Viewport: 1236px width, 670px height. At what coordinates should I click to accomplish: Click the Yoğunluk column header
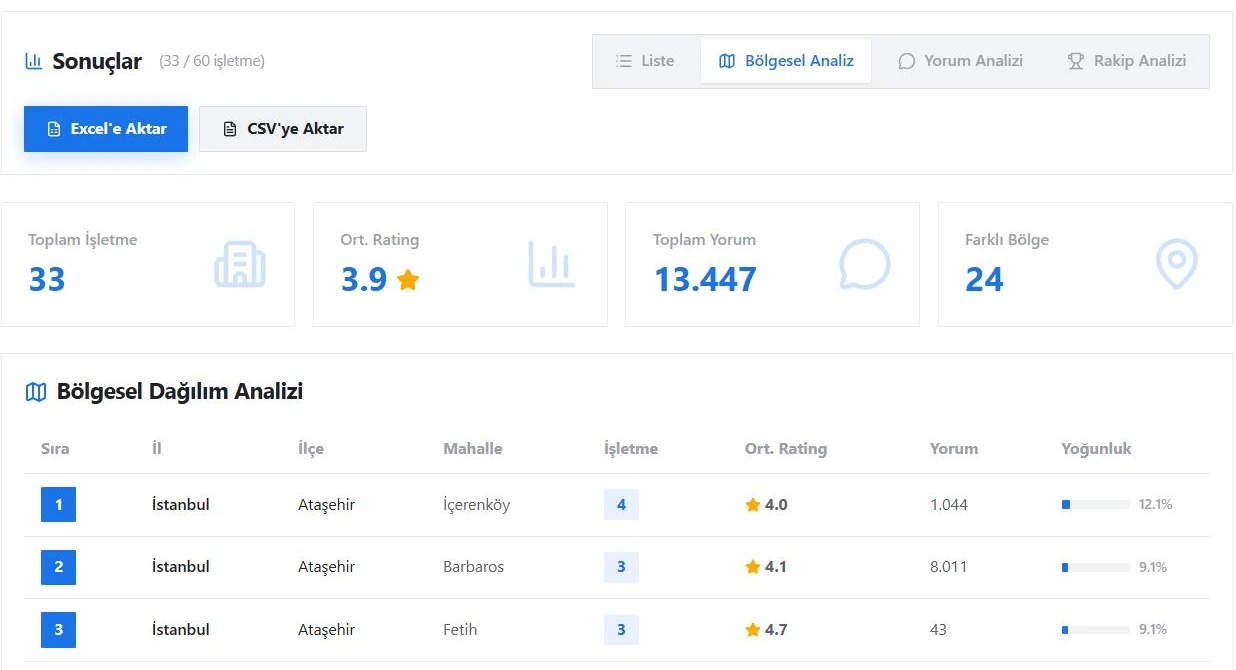click(x=1097, y=449)
